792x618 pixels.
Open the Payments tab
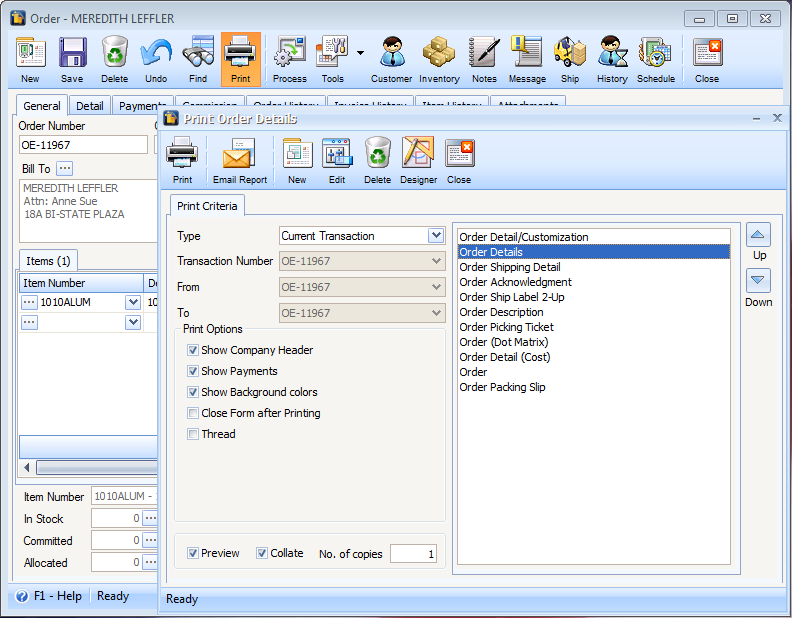point(142,106)
